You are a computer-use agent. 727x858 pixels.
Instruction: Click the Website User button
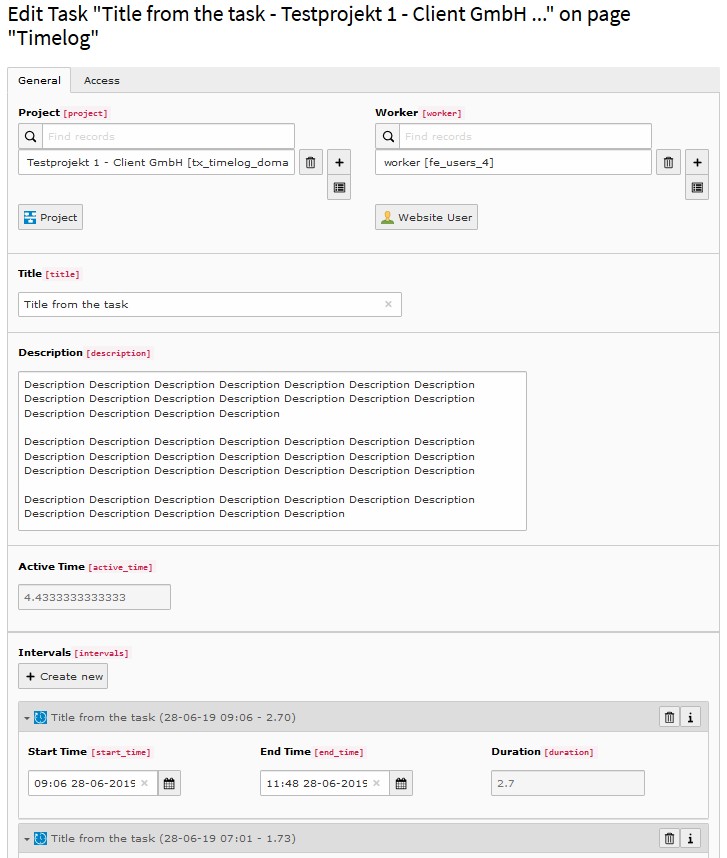(426, 217)
